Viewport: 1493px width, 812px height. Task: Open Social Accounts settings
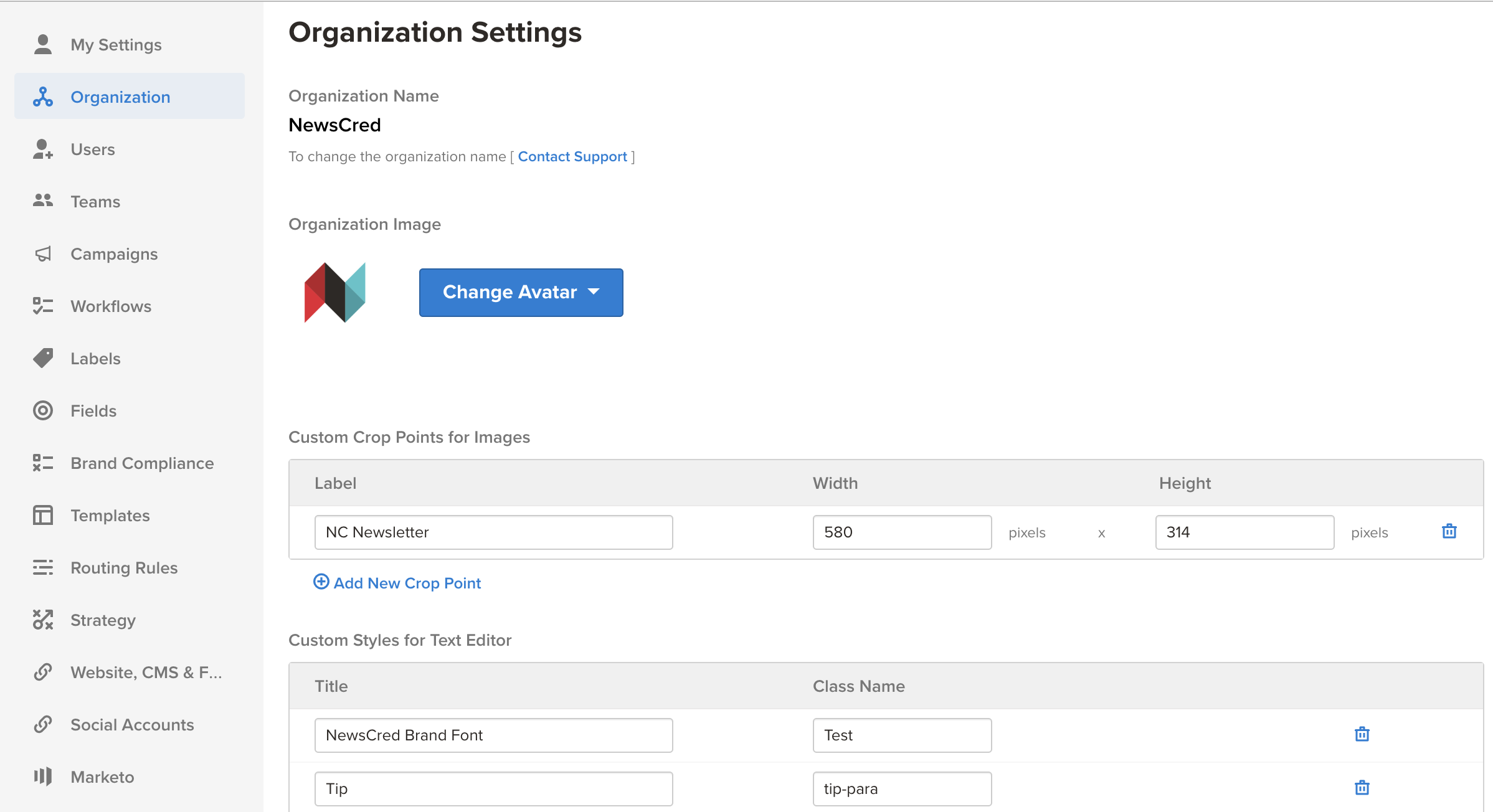pos(130,725)
